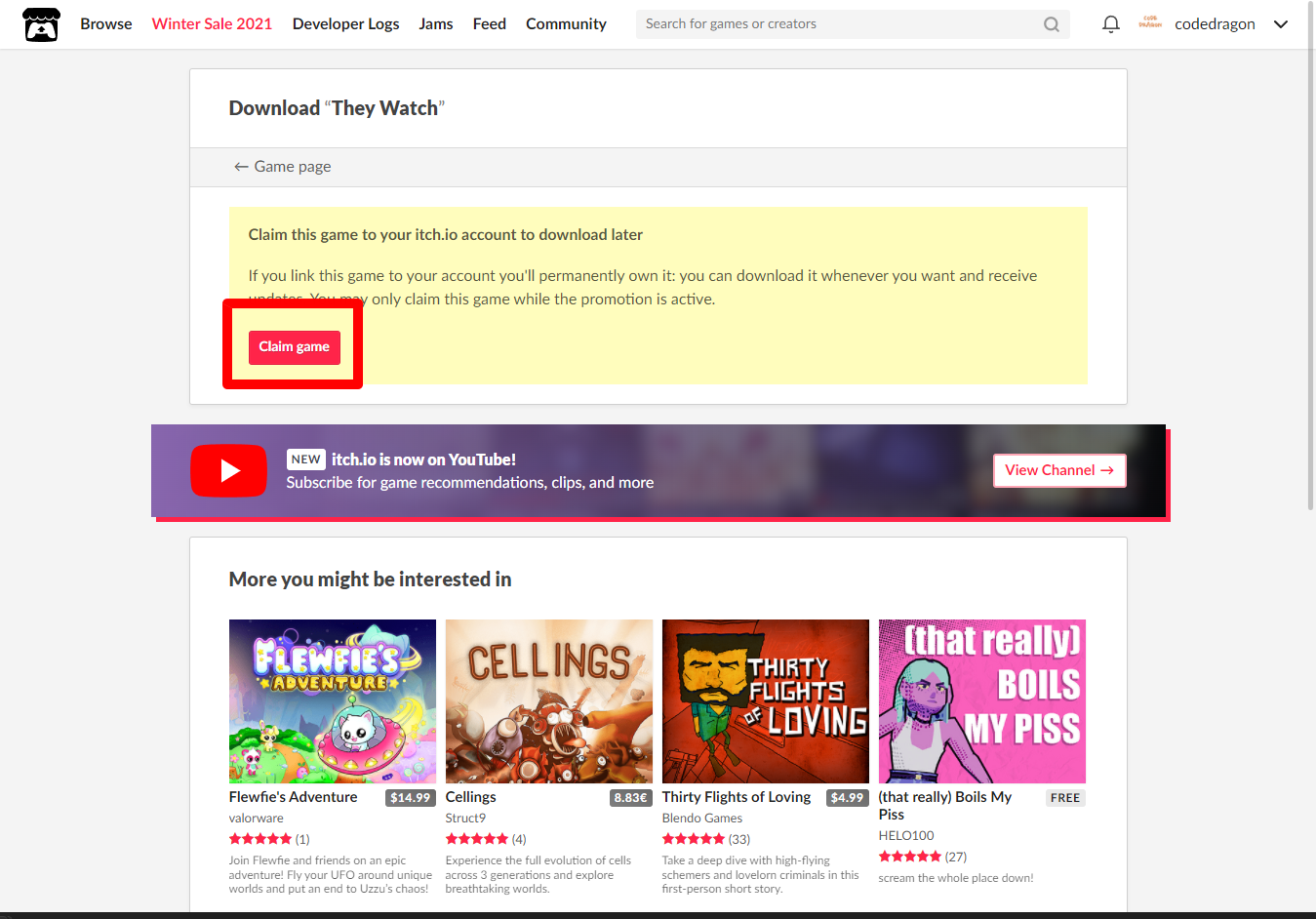Open the Jams section
The image size is (1316, 919).
pyautogui.click(x=436, y=24)
